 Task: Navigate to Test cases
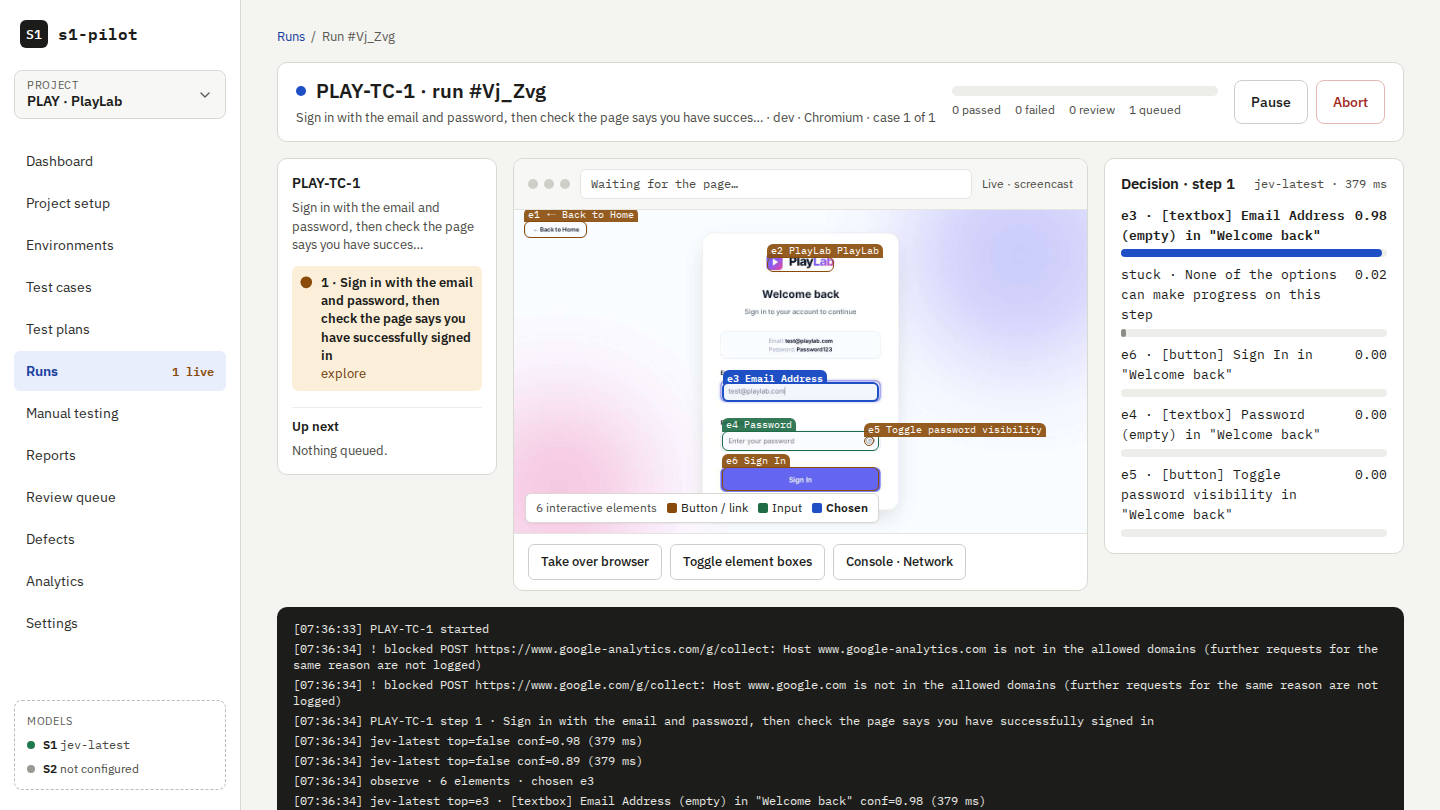coord(120,287)
